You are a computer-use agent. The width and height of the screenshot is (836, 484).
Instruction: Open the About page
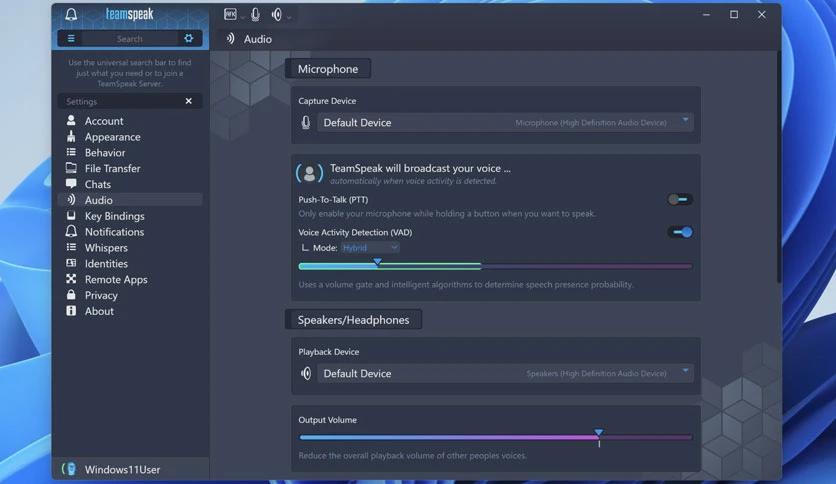click(99, 311)
